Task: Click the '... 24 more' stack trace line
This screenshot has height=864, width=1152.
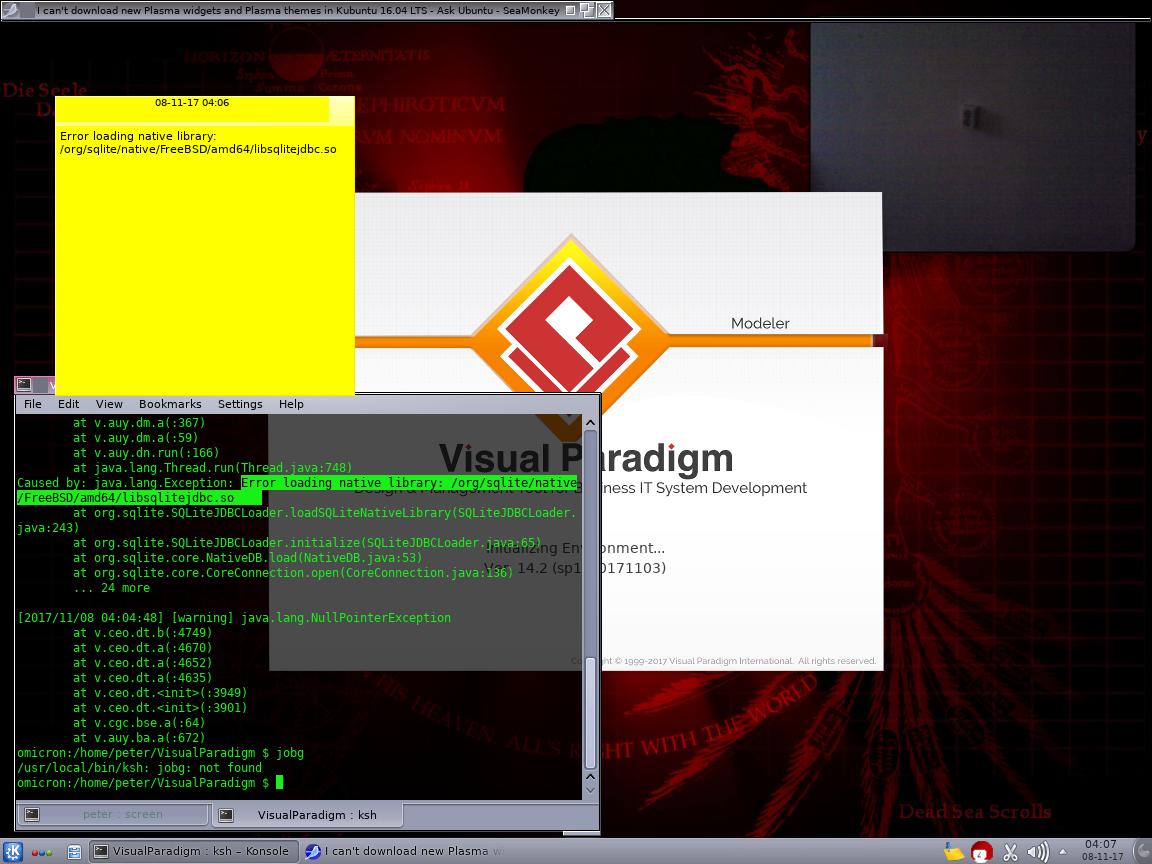Action: pyautogui.click(x=112, y=588)
